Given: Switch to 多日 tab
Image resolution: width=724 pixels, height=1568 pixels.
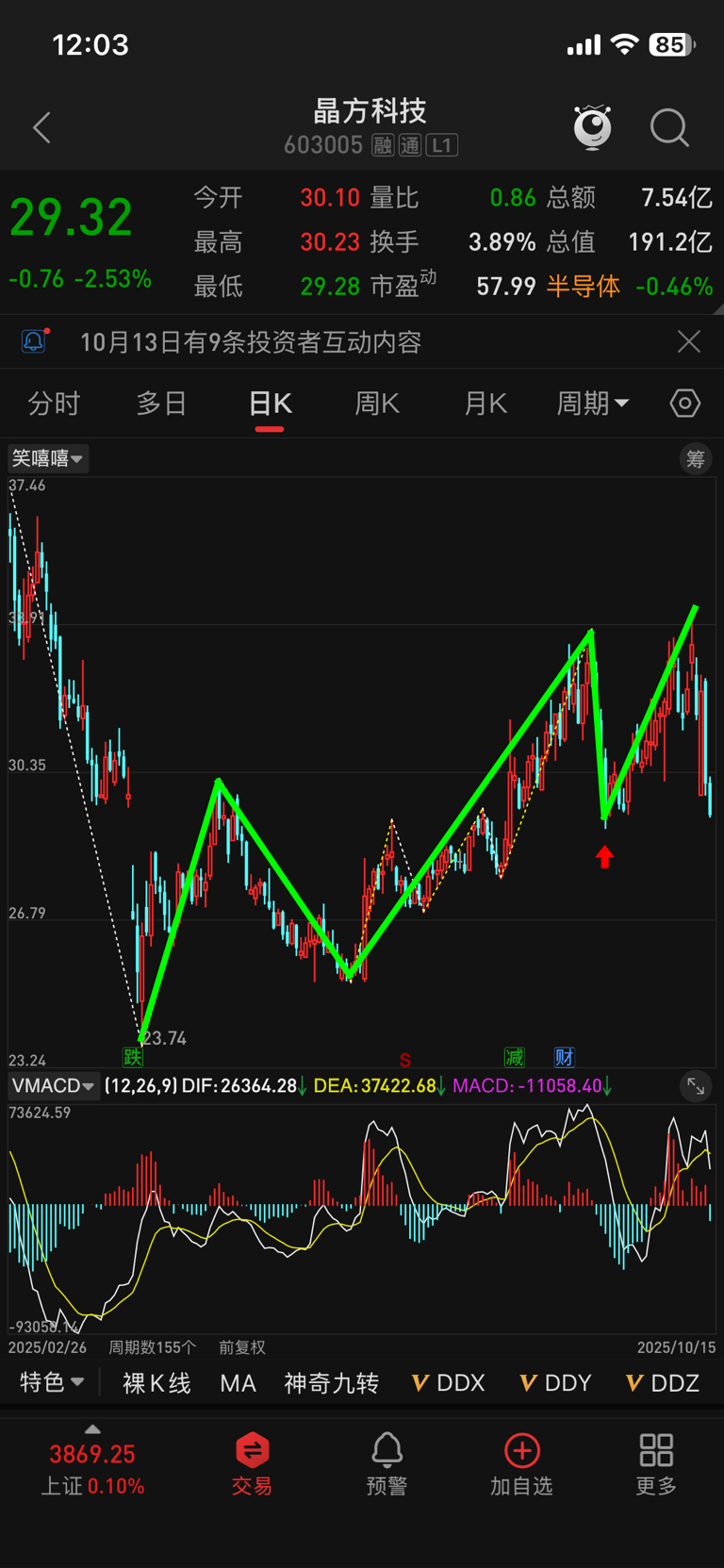Looking at the screenshot, I should tap(161, 404).
